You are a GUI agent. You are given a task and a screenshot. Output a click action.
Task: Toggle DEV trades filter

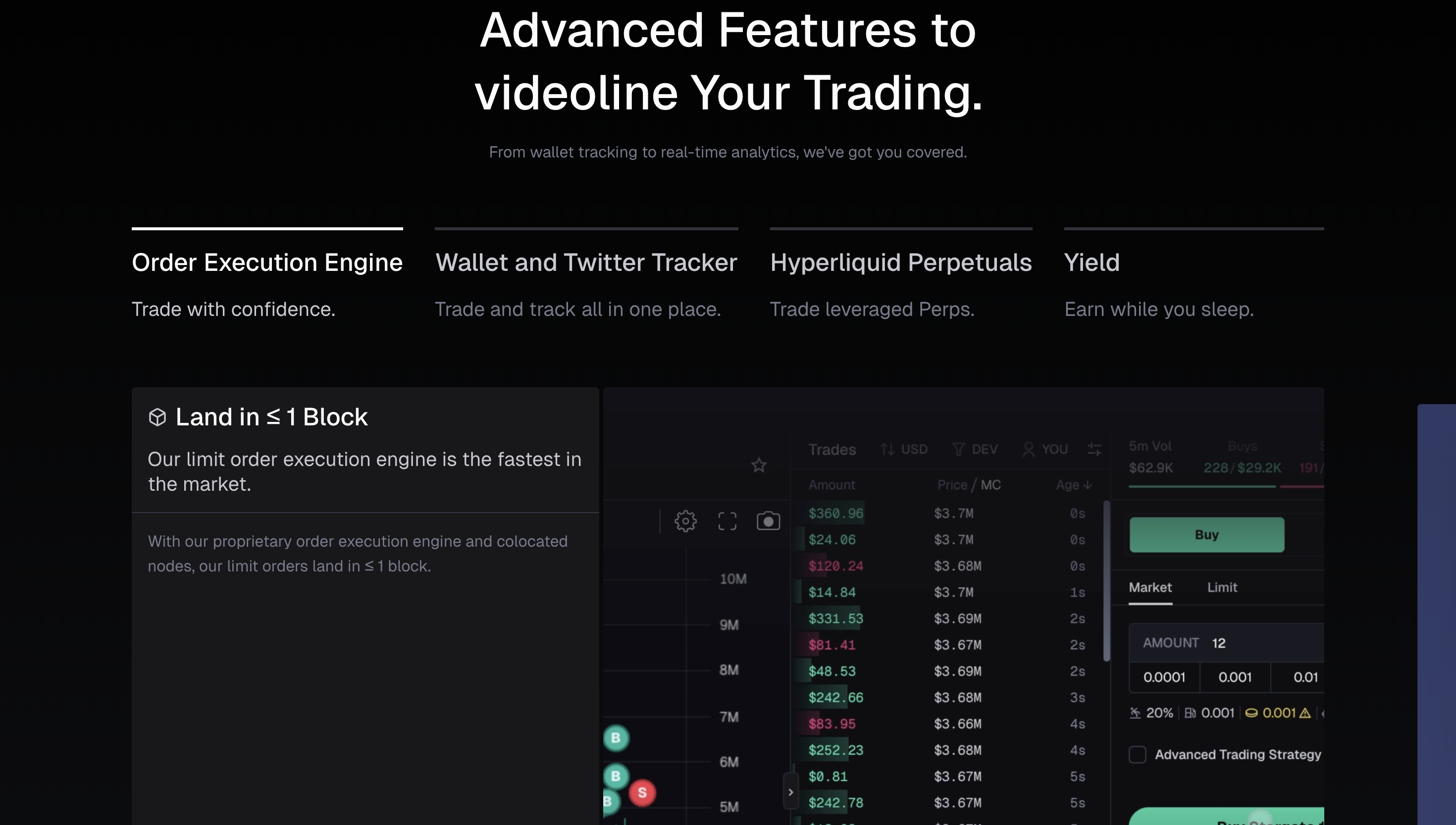(975, 449)
